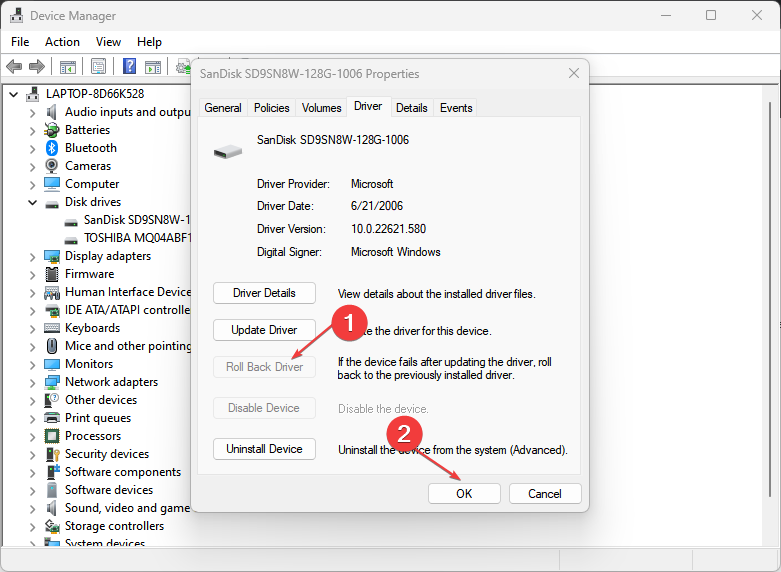Select the Print queues printer icon
The width and height of the screenshot is (781, 572).
coord(52,418)
